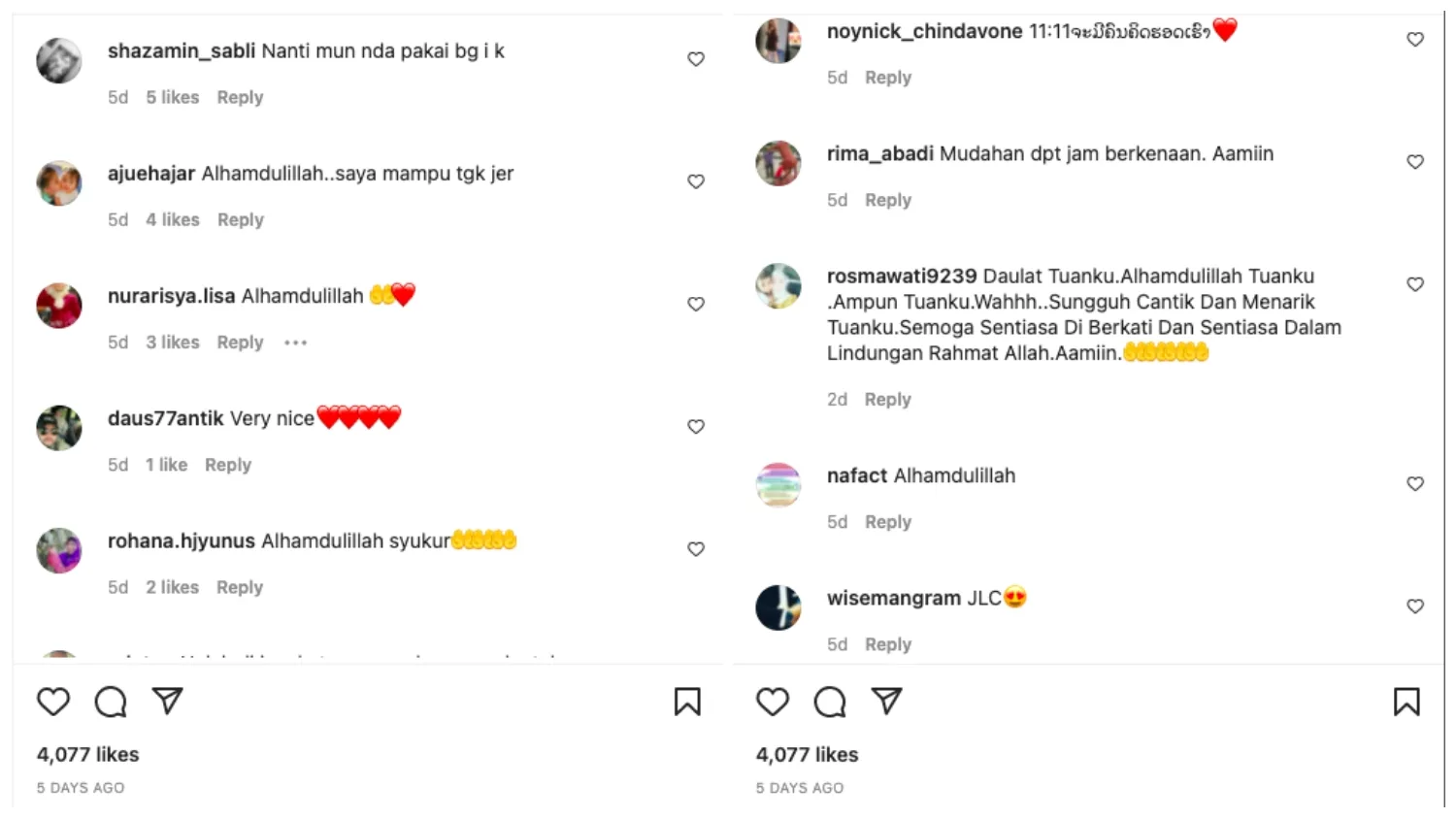1456x818 pixels.
Task: Open more options on nurarisya.lisa's comment
Action: [296, 343]
